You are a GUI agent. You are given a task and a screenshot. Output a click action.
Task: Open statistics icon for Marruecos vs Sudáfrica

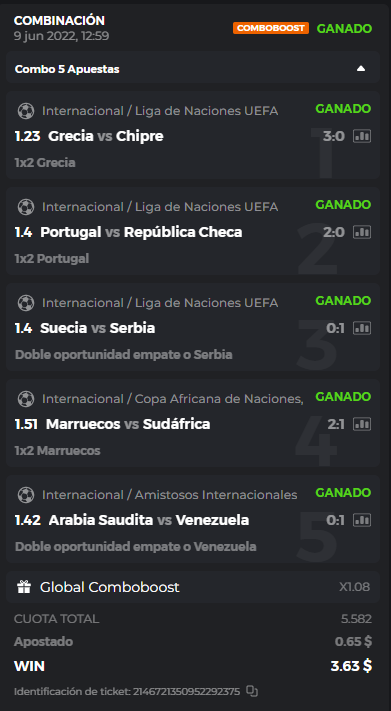tap(362, 424)
